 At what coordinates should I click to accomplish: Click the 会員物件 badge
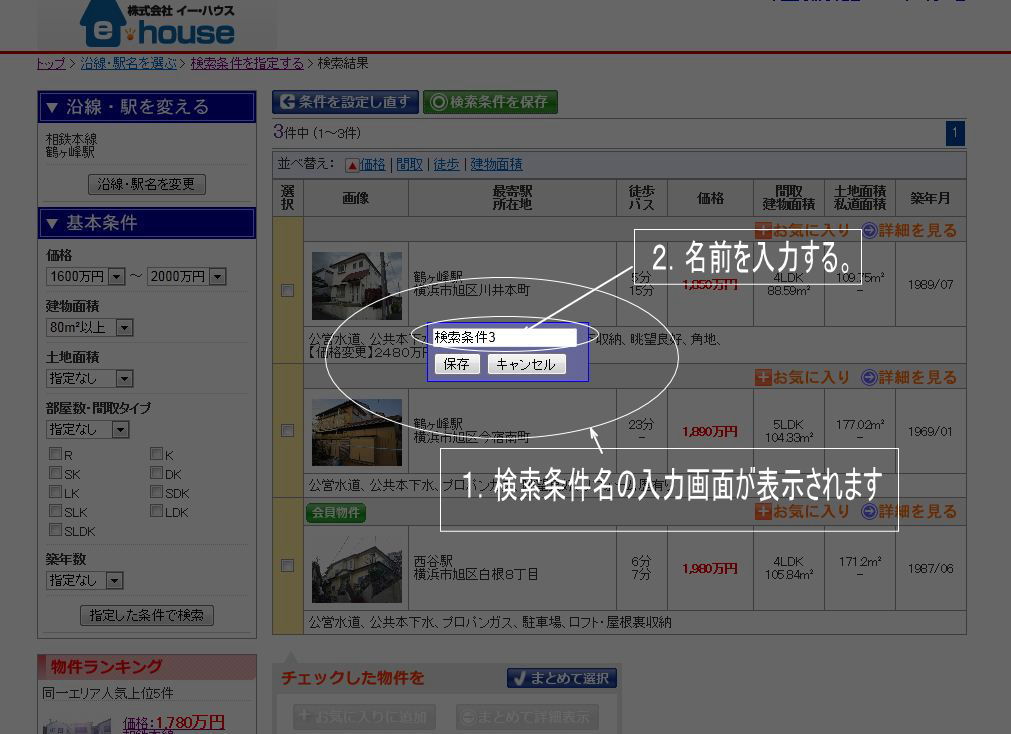[x=335, y=513]
